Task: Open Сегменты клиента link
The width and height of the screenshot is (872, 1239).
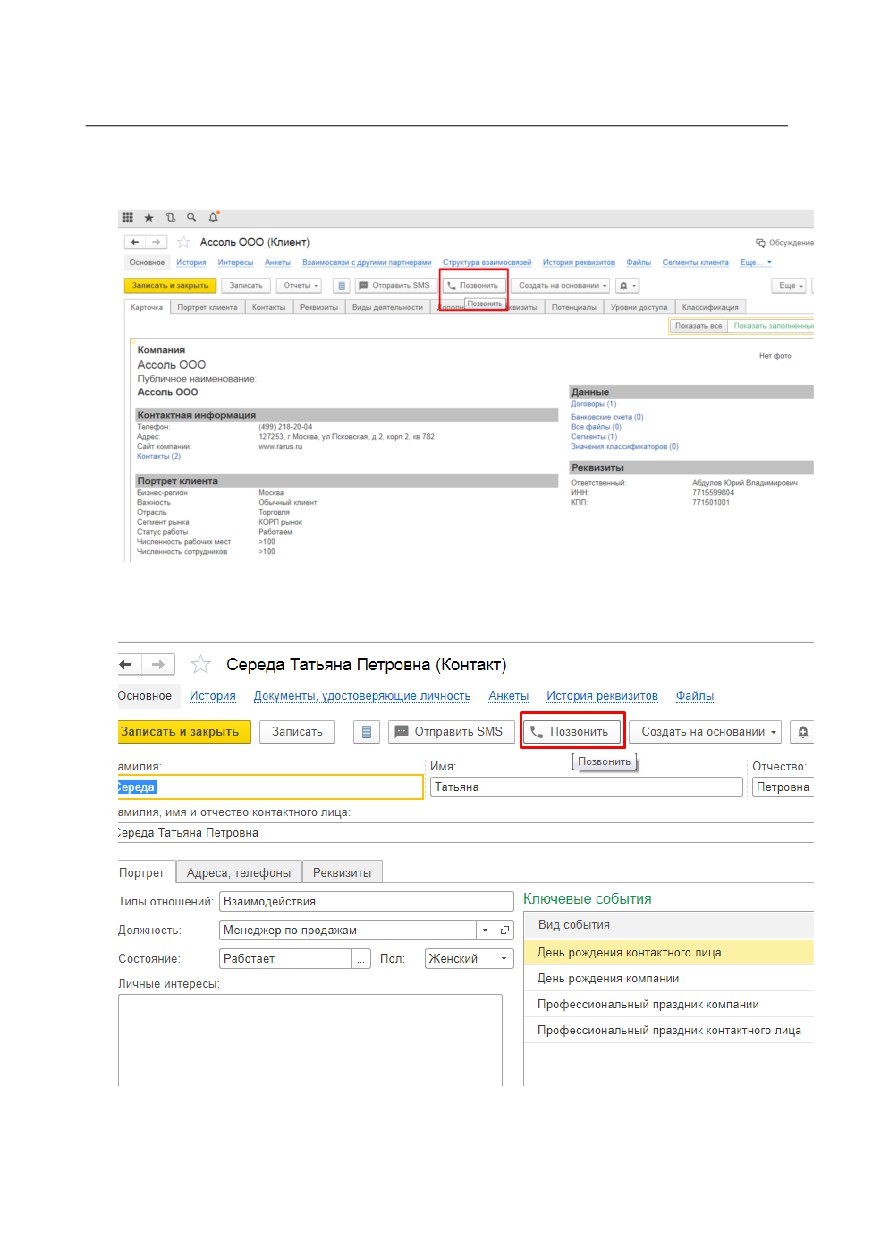Action: [695, 262]
